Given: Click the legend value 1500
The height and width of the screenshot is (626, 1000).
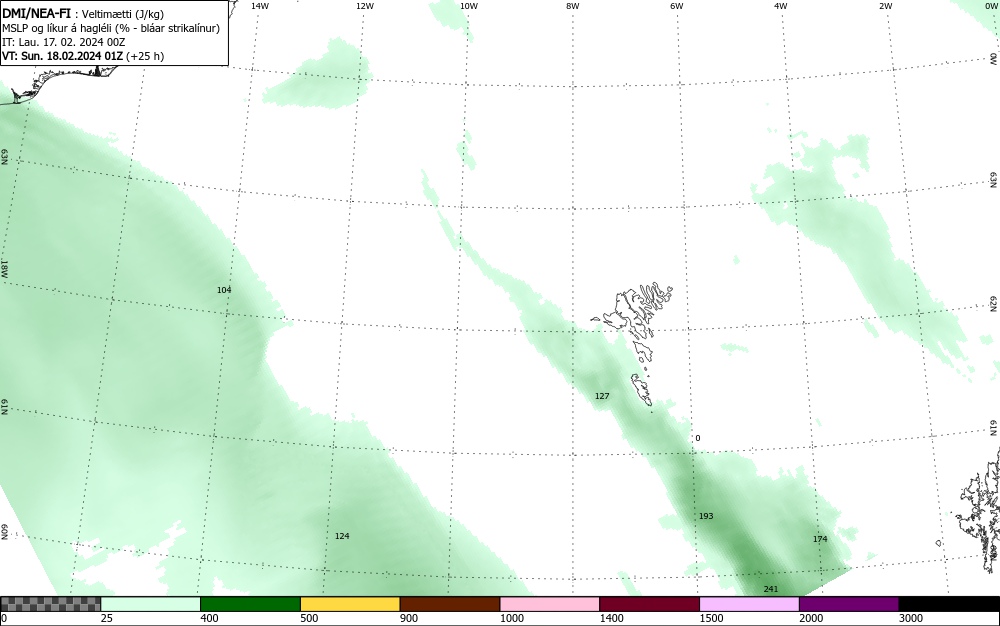Looking at the screenshot, I should tap(711, 618).
